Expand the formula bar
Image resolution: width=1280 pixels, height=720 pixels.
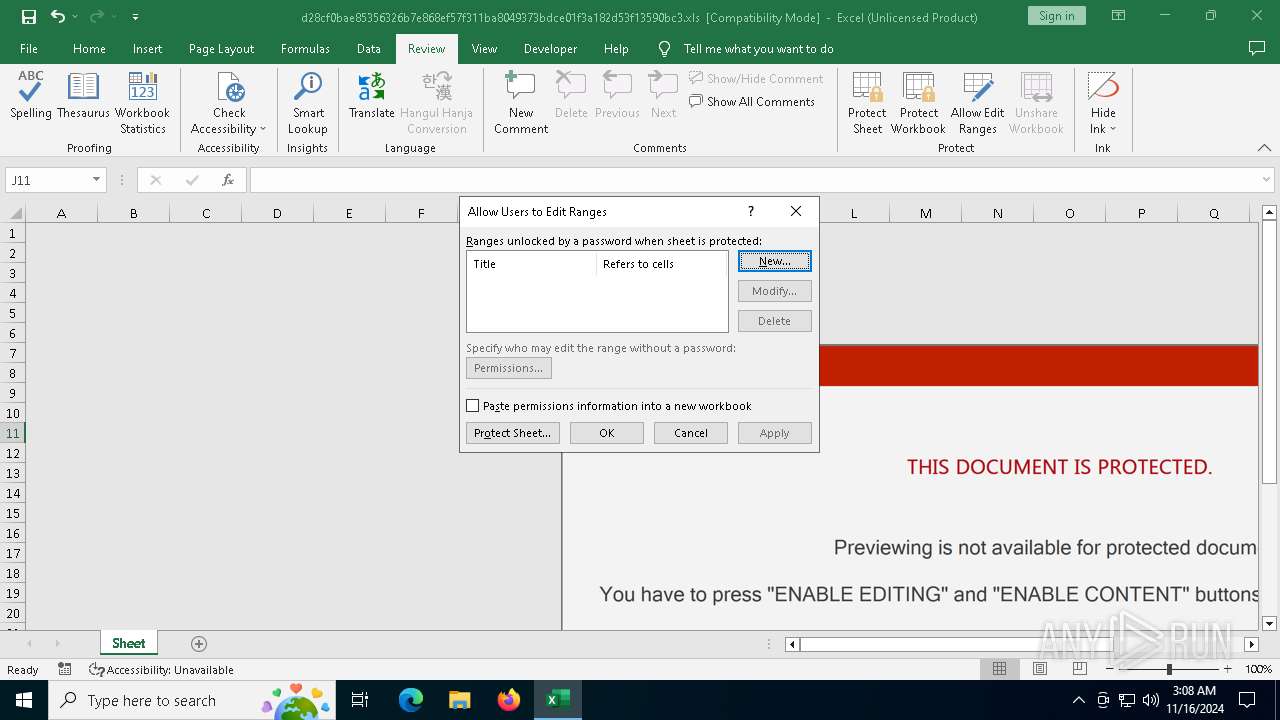1267,180
